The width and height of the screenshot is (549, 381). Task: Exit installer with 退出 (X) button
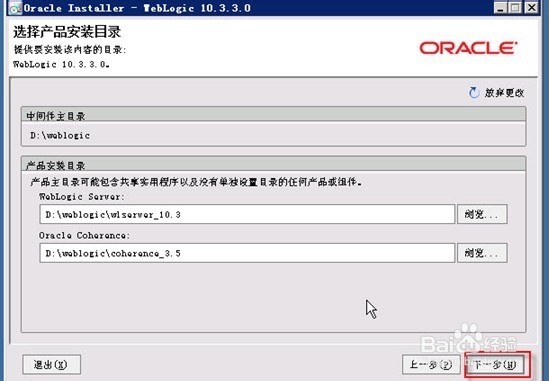pos(51,365)
